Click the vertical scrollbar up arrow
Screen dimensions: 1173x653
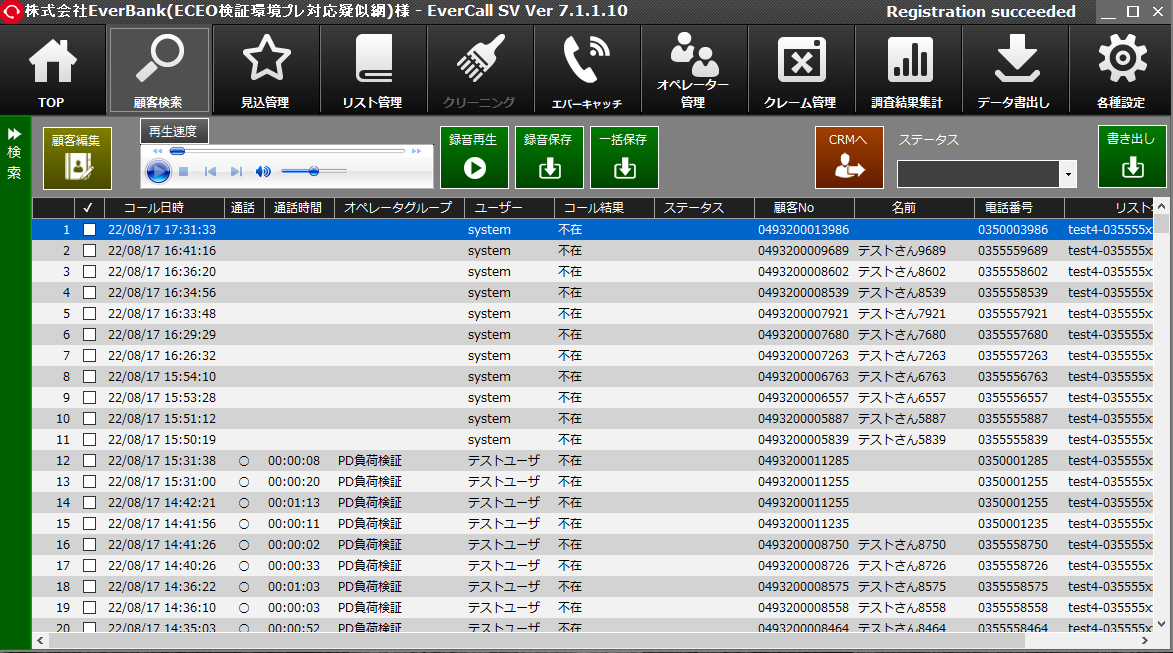coord(1161,206)
